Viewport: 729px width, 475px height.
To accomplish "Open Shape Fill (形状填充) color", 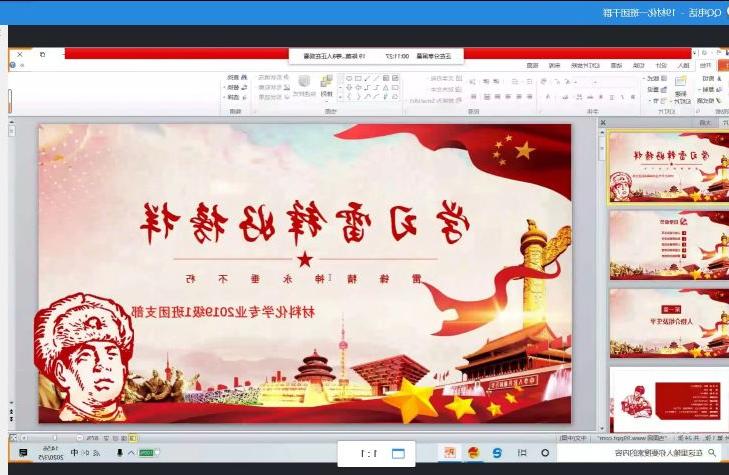I will 273,77.
